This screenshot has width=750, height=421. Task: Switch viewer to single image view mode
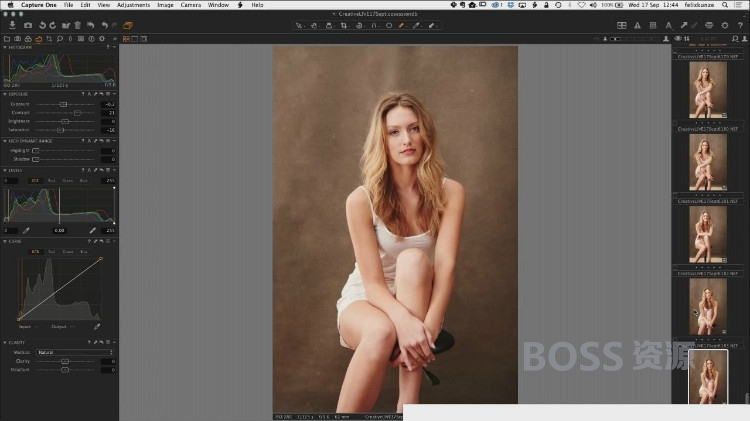coord(135,39)
